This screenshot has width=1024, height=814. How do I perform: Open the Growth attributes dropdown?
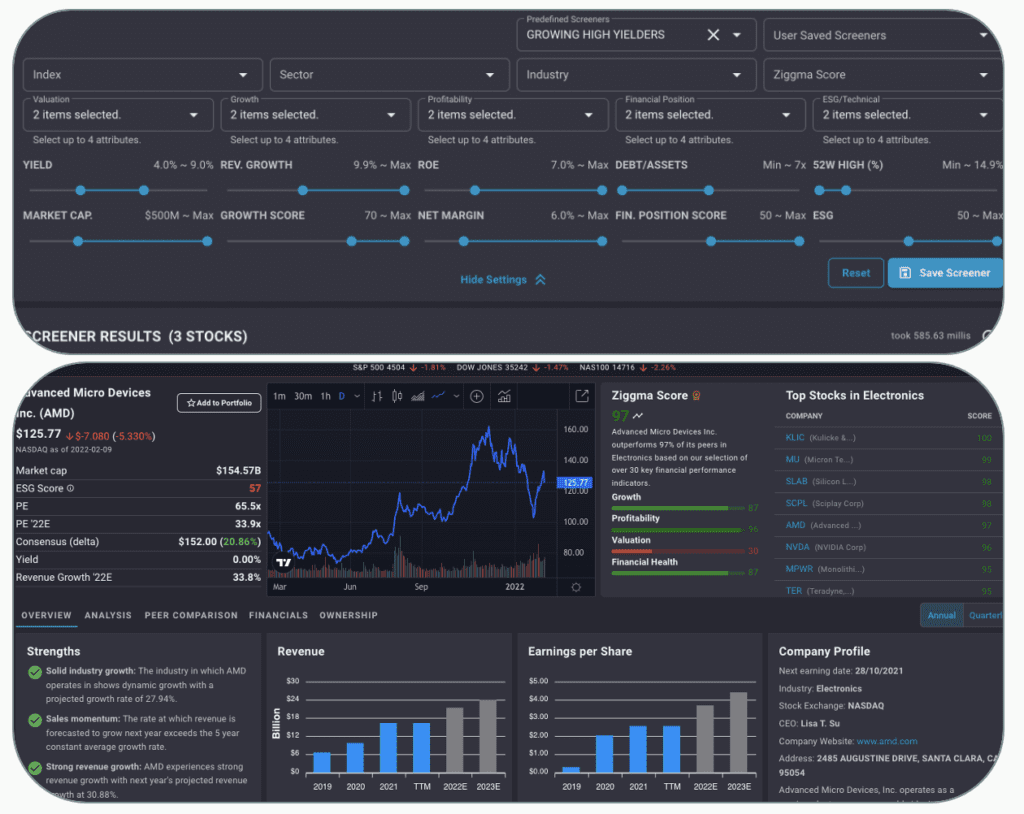315,115
